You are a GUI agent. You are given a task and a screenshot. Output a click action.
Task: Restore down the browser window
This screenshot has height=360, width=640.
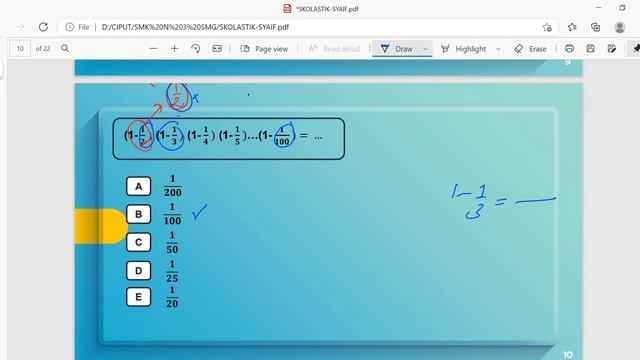click(x=622, y=8)
